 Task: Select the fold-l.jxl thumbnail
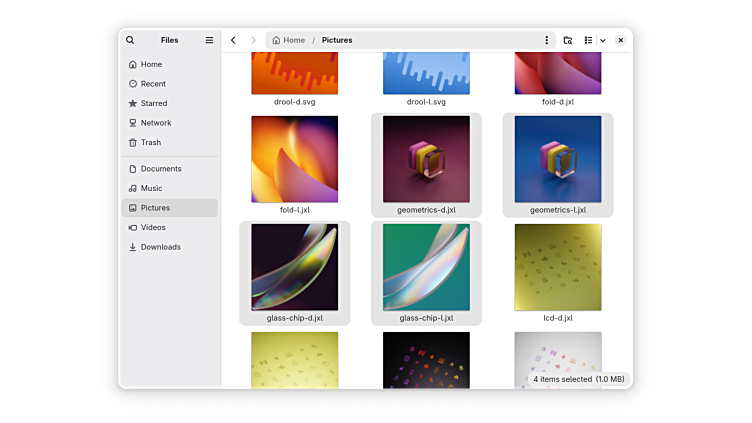(294, 159)
